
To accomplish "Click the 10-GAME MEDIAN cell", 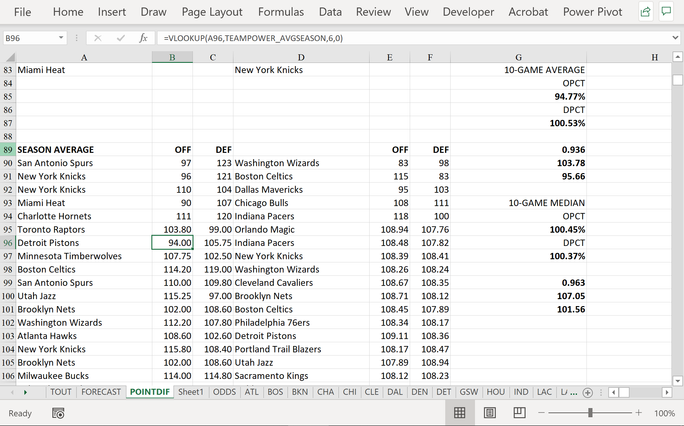I will tap(518, 203).
